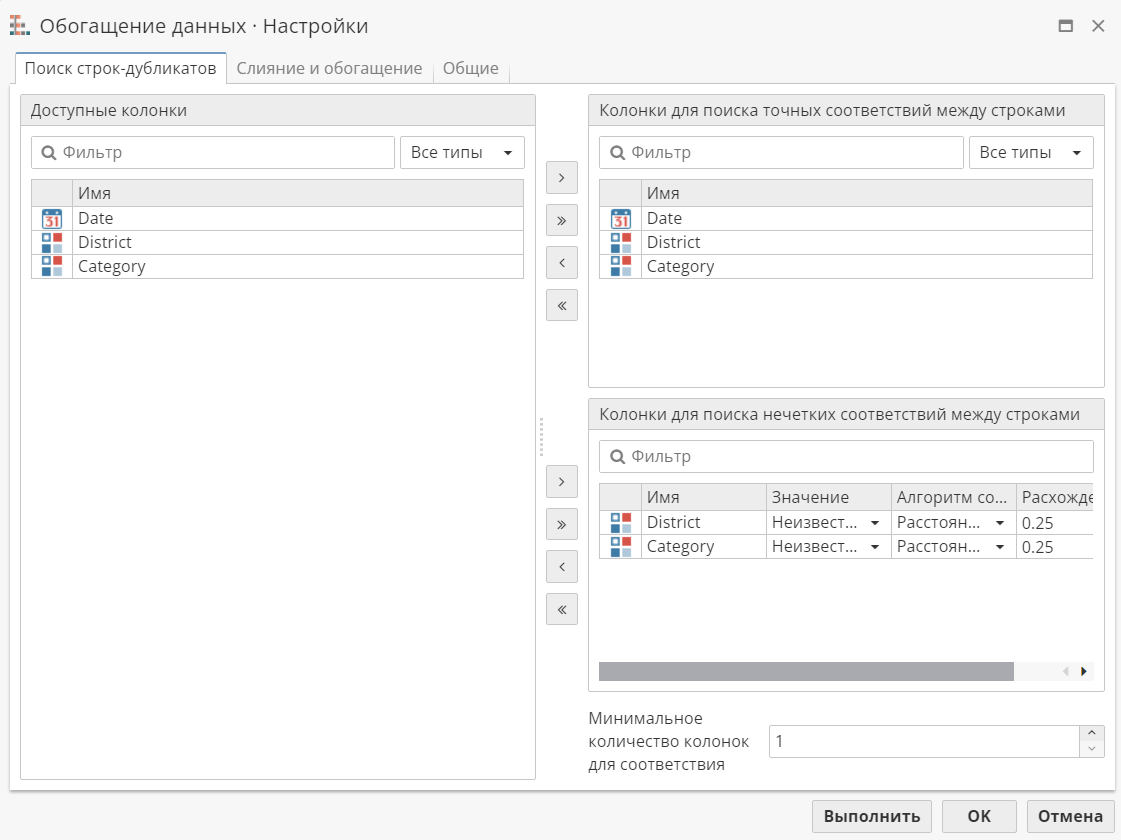Click the magnifier icon in fuzzy match filter

(616, 456)
